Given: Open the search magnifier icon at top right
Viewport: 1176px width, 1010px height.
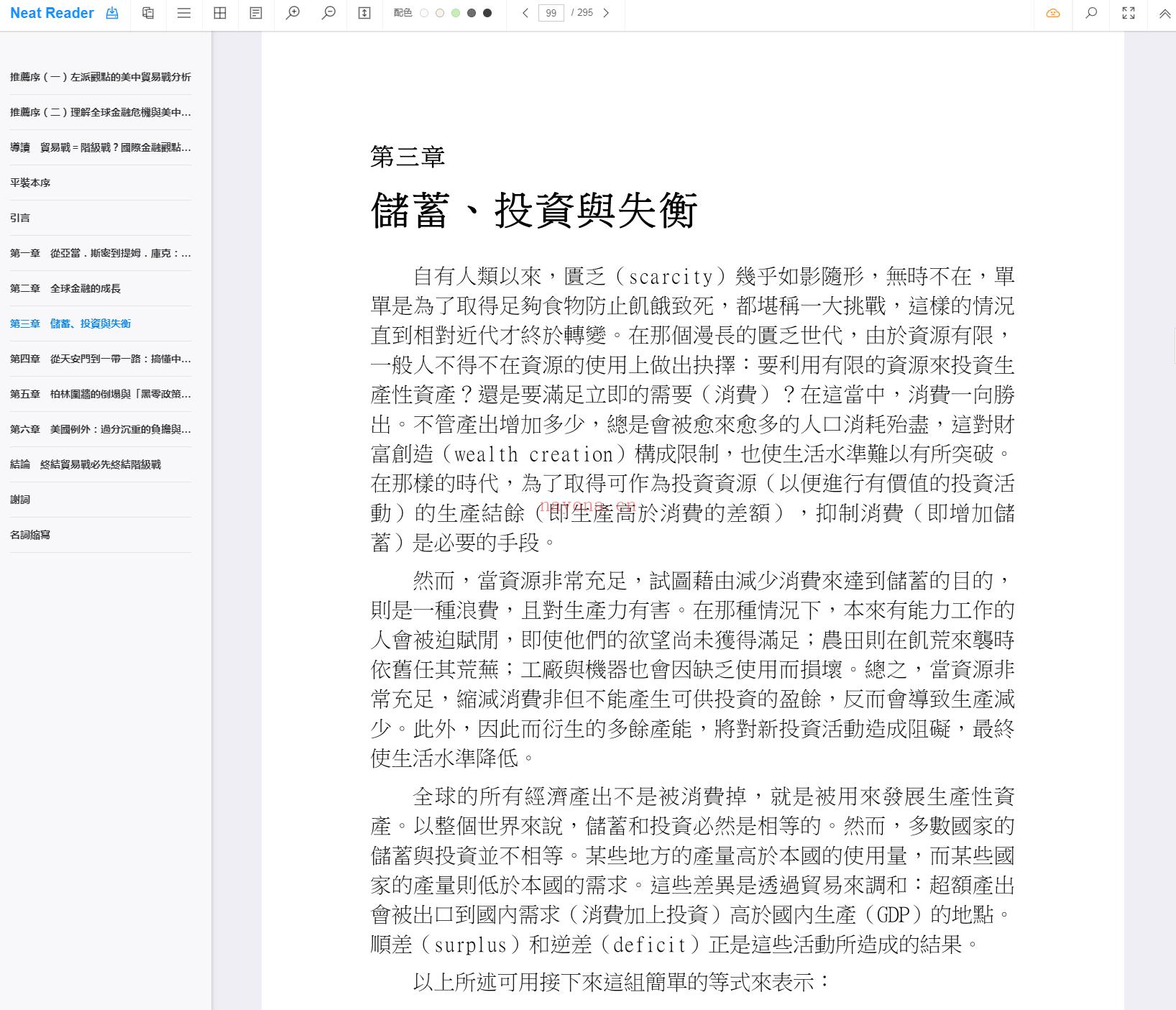Looking at the screenshot, I should pos(1091,13).
